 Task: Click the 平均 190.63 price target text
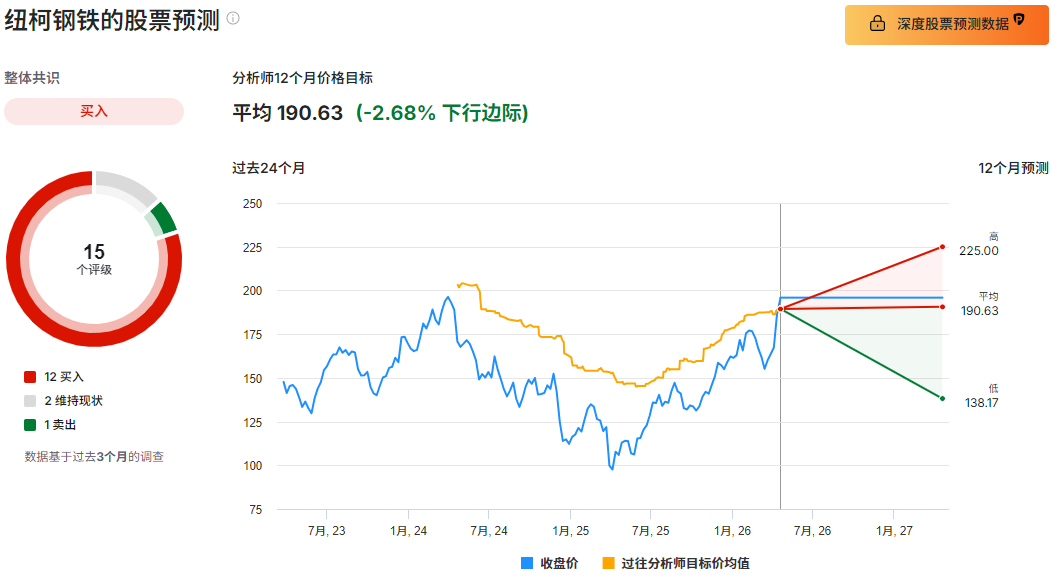pyautogui.click(x=288, y=113)
